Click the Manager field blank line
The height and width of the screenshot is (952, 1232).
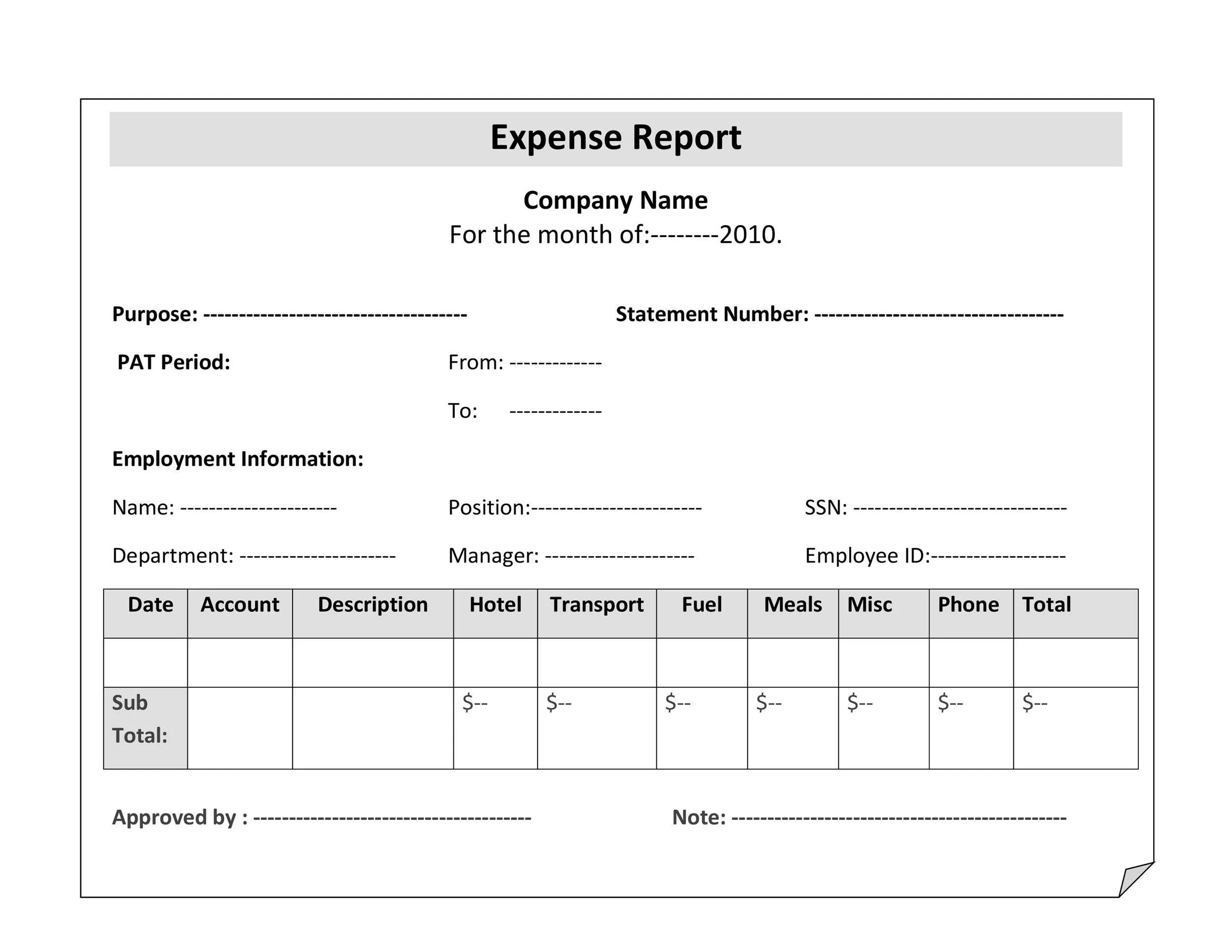[619, 557]
